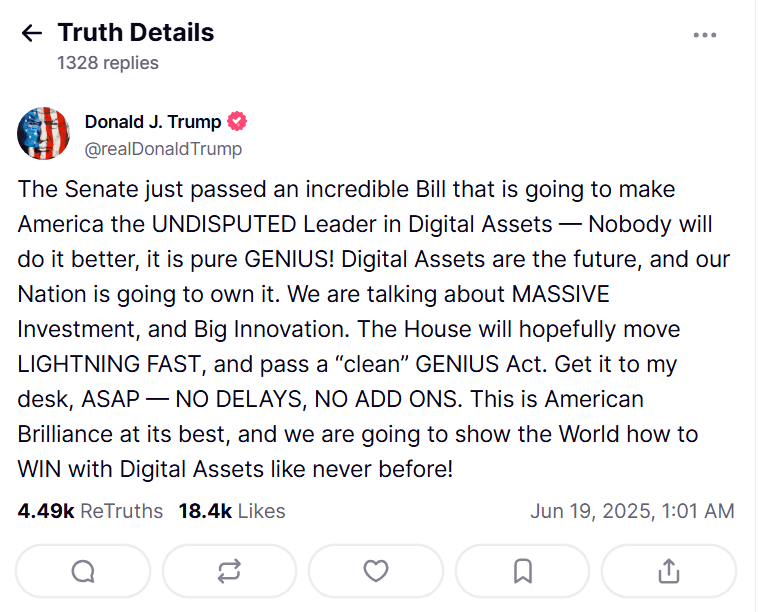Bookmark this post
The width and height of the screenshot is (759, 612).
tap(522, 571)
